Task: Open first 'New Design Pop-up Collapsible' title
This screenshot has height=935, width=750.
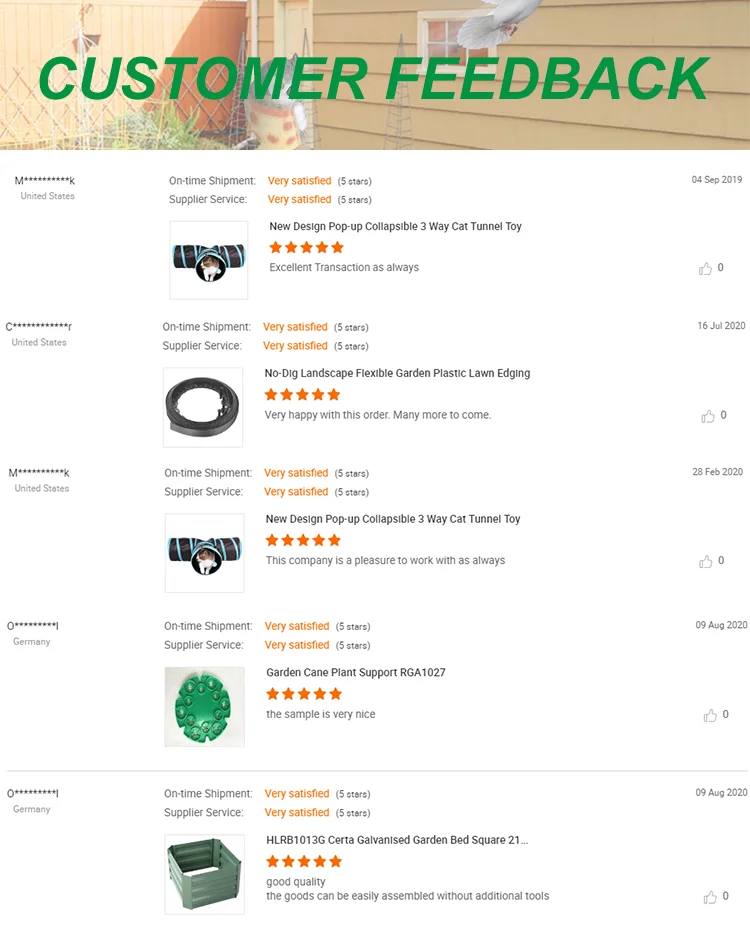Action: coord(395,227)
